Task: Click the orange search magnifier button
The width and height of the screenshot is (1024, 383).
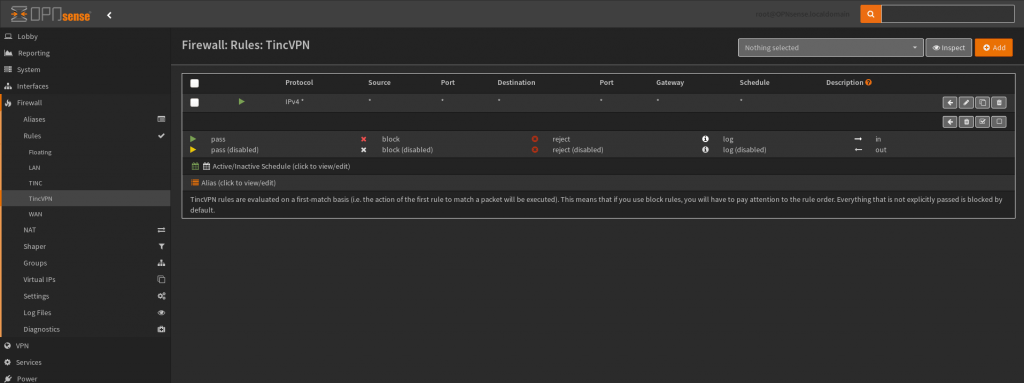Action: 871,14
